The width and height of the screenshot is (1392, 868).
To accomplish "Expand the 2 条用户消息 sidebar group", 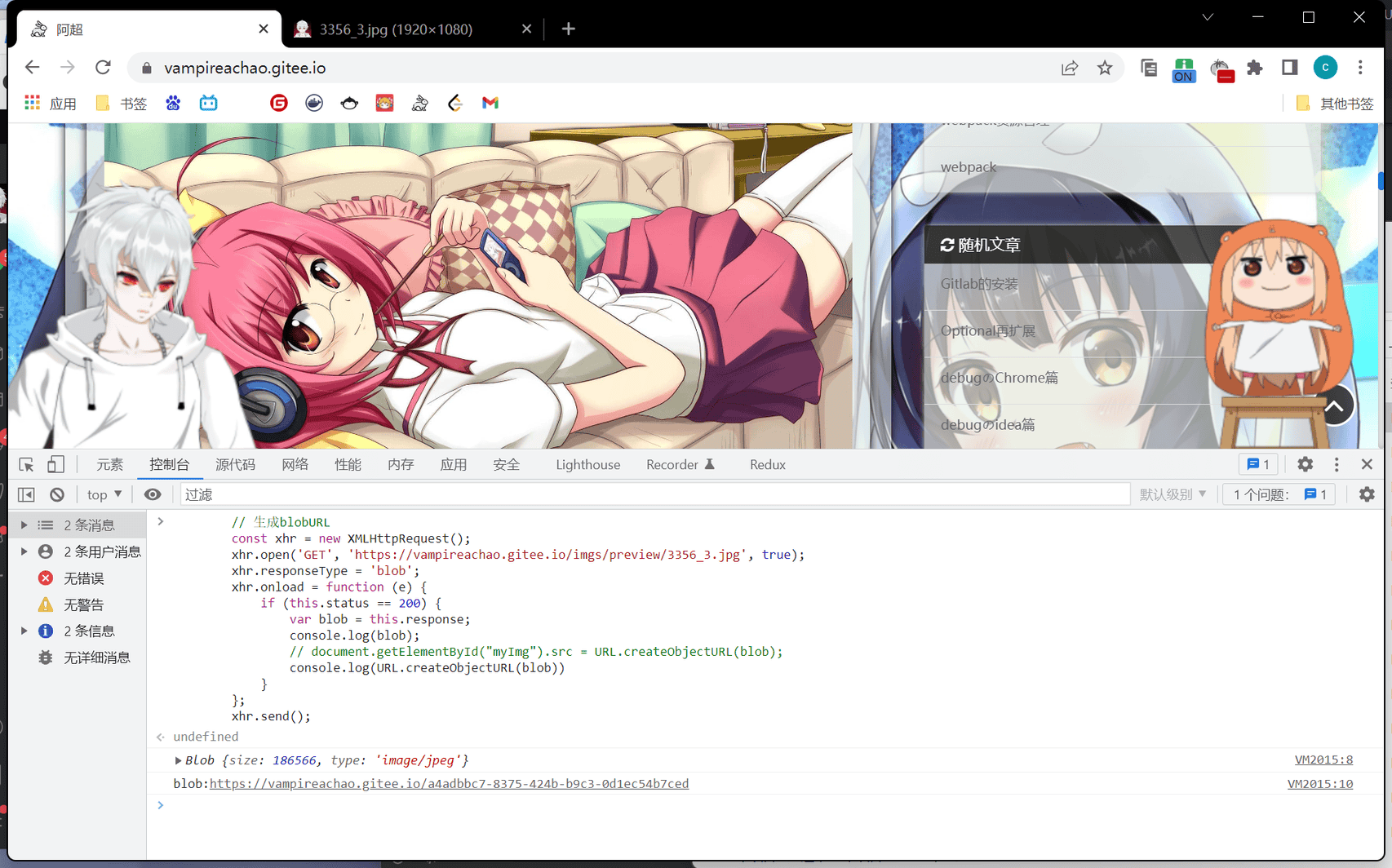I will tap(24, 551).
